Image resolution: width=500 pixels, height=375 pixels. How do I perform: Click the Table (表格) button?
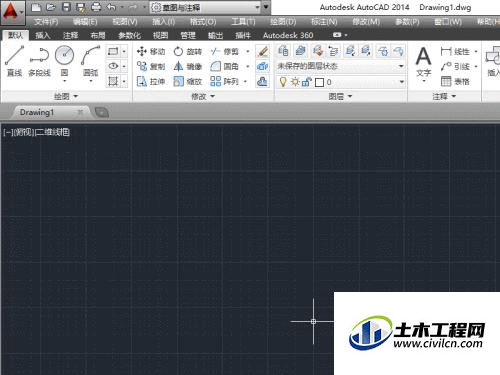455,81
